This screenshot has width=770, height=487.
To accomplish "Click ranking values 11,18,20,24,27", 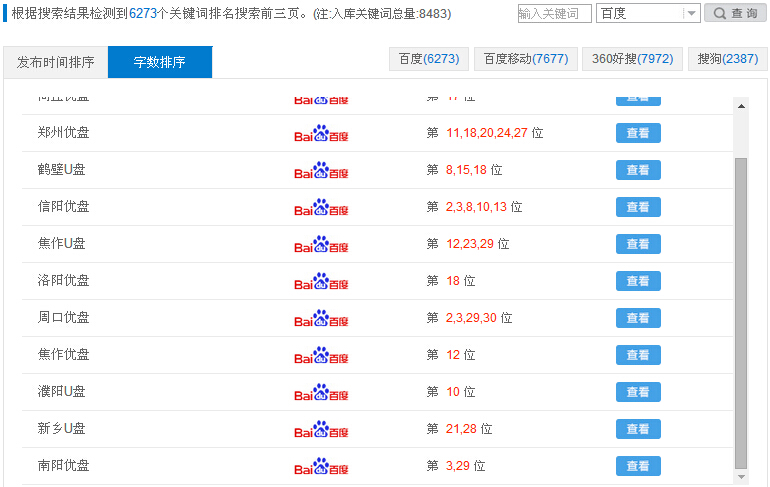I will [x=487, y=133].
